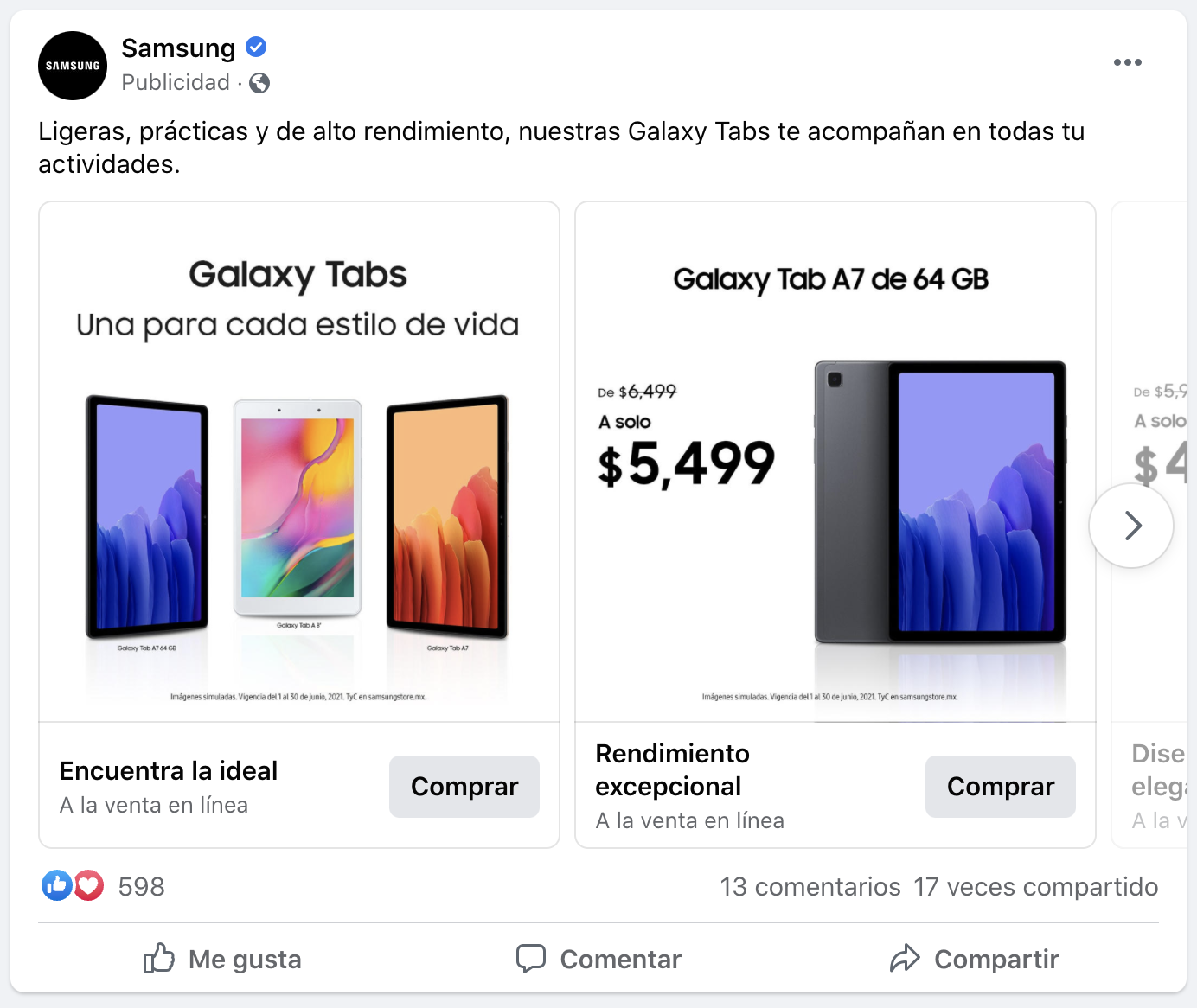Open 17 veces compartido list

pyautogui.click(x=1036, y=887)
